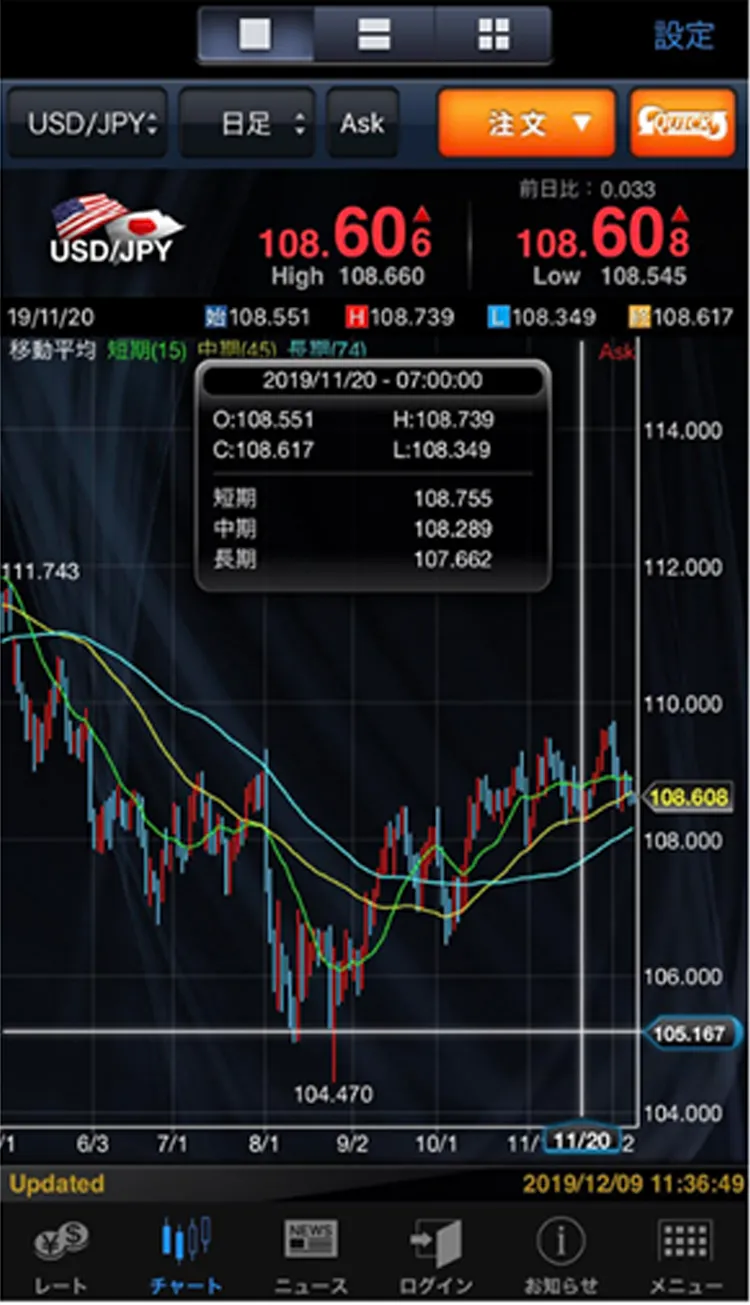Viewport: 750px width, 1305px height.
Task: Expand the USD/JPY currency pair selector
Action: (x=87, y=123)
